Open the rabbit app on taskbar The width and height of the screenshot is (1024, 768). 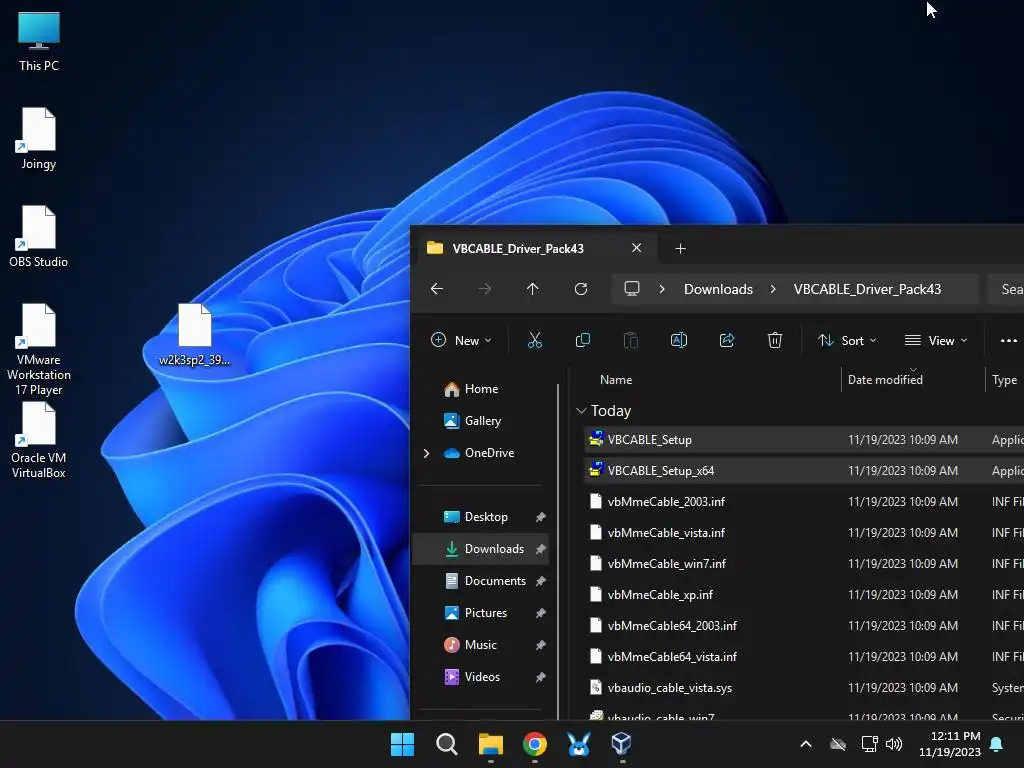[579, 744]
